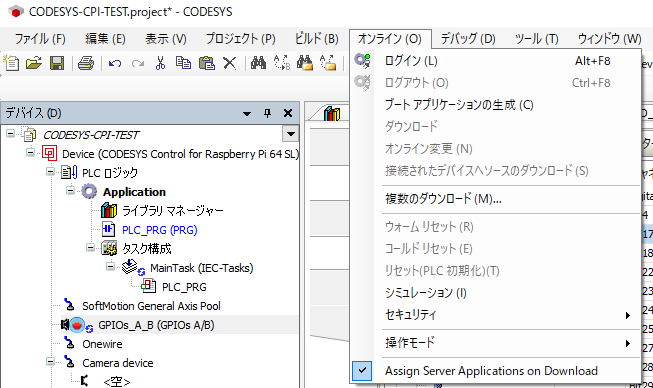Toggle Assign Server Applications on Download checkmark
This screenshot has height=388, width=653.
click(x=362, y=371)
